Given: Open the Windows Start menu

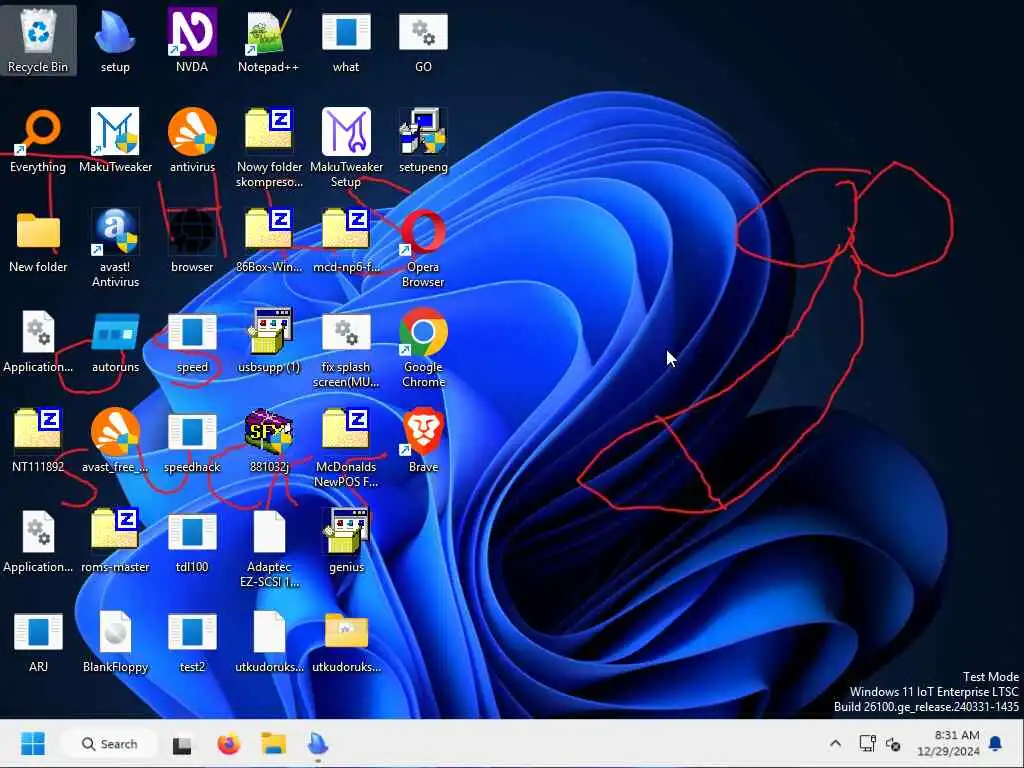Looking at the screenshot, I should pos(33,744).
